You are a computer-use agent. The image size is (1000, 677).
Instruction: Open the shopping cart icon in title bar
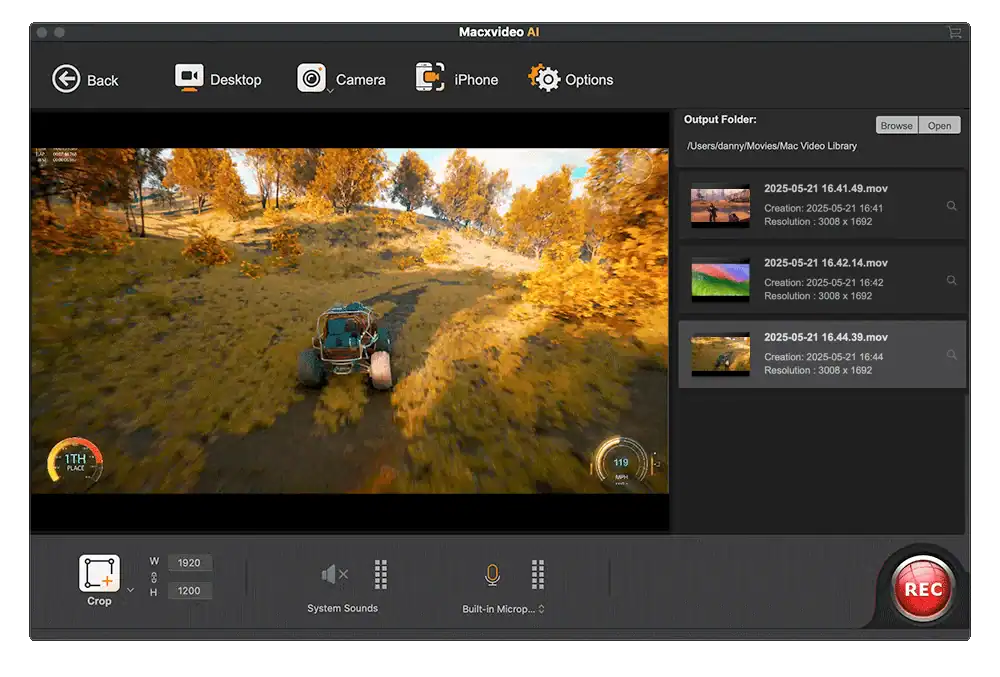point(954,32)
